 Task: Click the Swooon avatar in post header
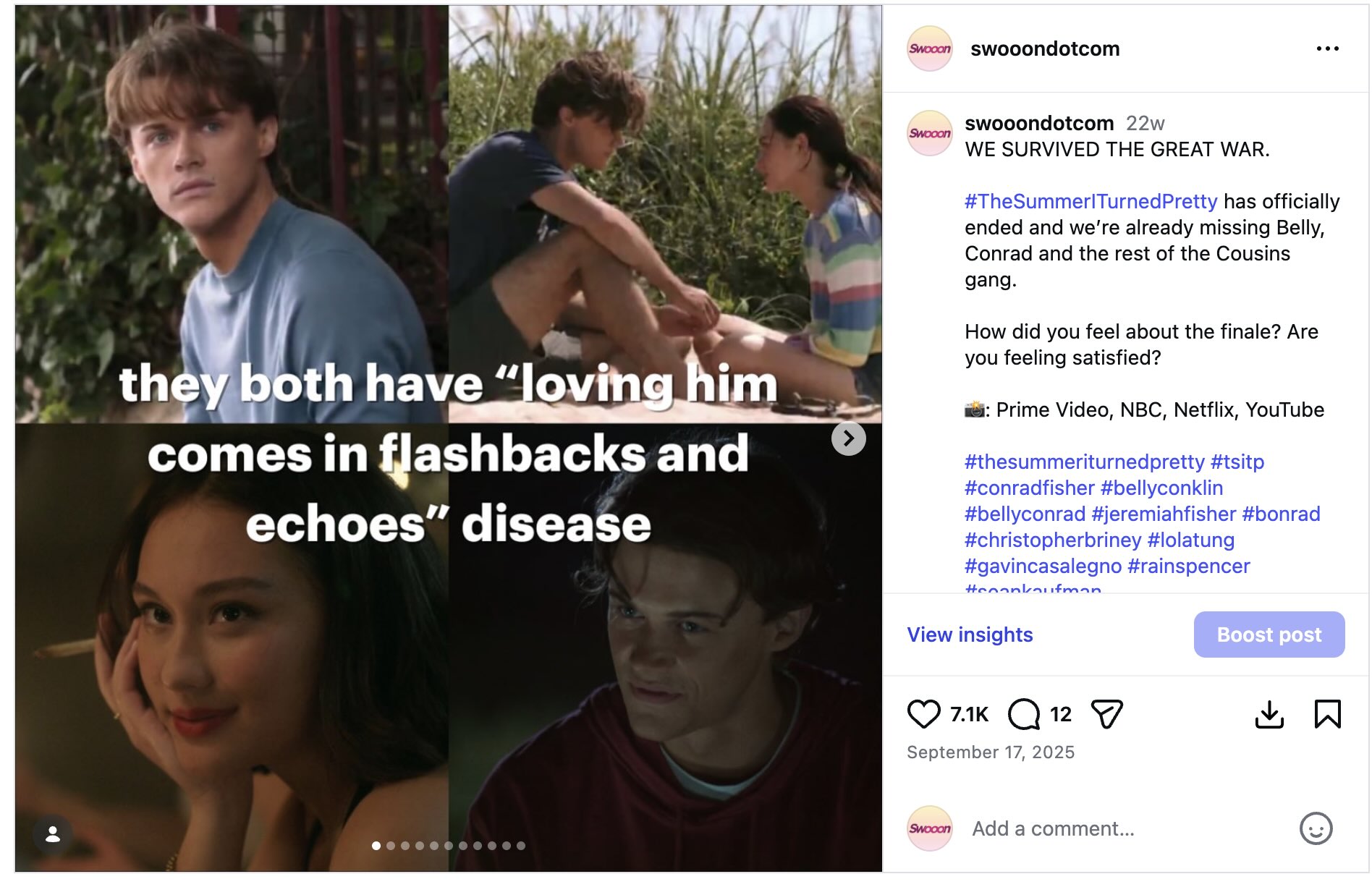pos(930,48)
